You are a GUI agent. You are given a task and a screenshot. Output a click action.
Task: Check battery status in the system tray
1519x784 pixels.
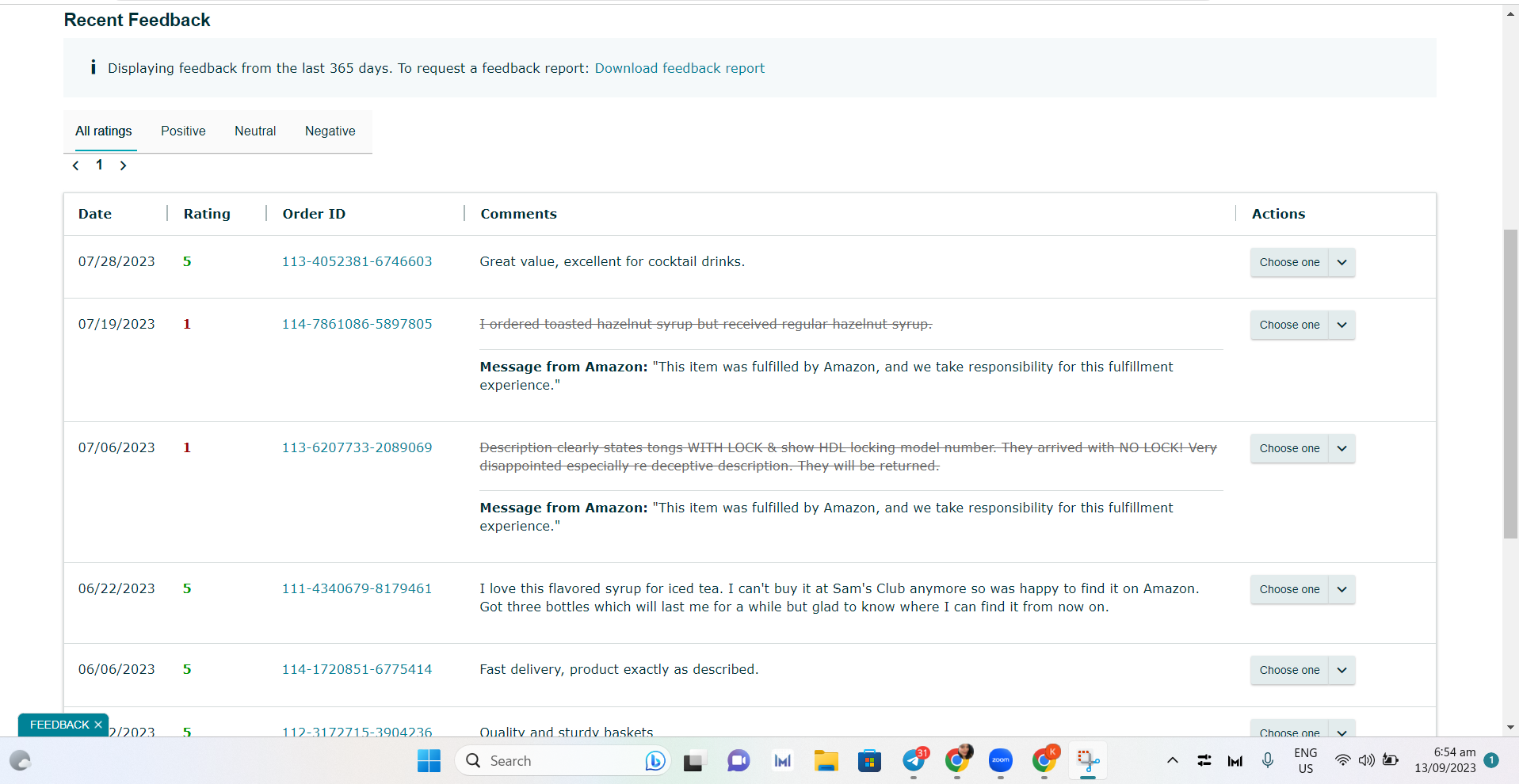(1391, 761)
